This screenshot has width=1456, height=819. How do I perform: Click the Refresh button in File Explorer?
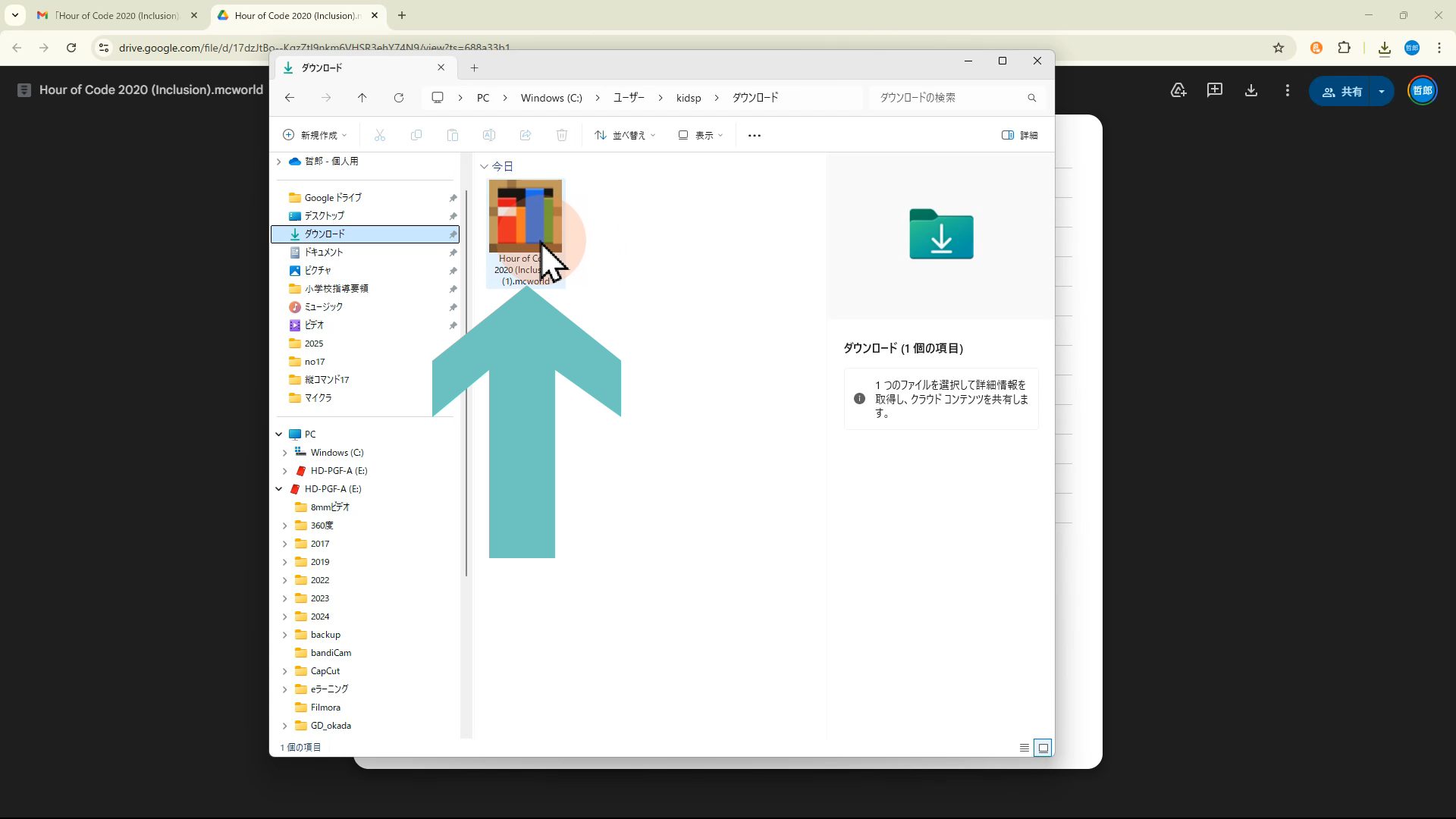tap(399, 98)
